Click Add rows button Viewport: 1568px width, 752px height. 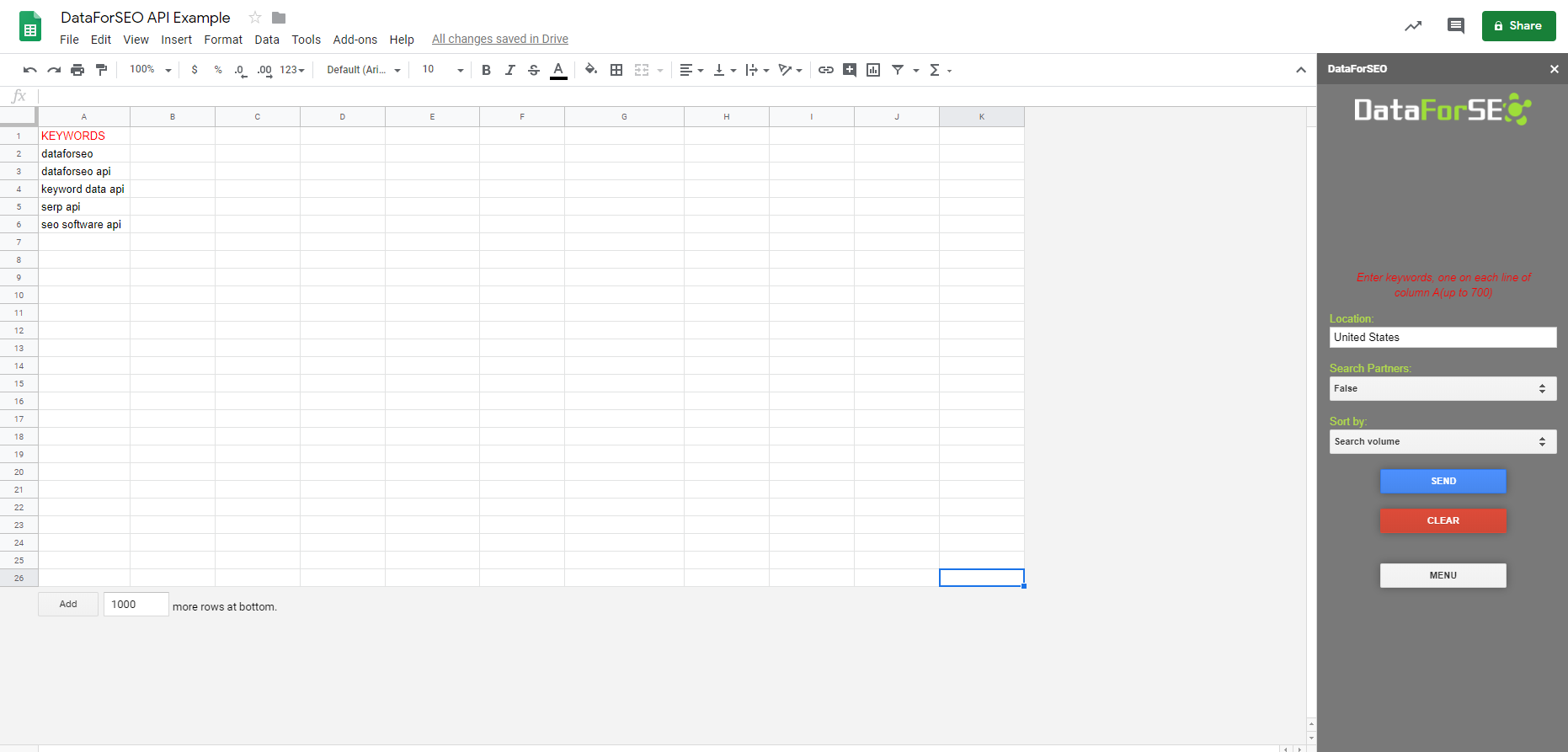click(x=68, y=604)
